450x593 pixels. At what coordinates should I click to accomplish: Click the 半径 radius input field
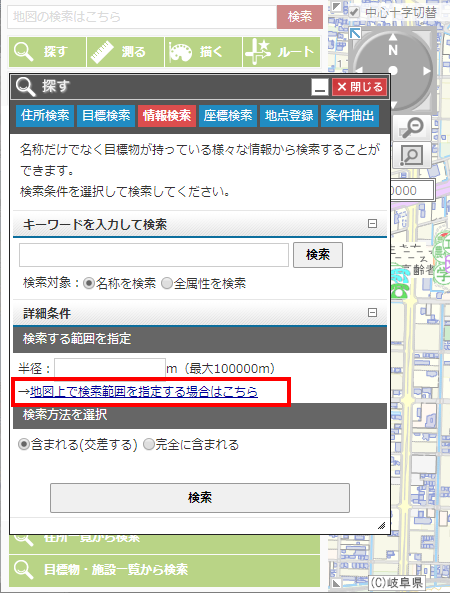click(110, 368)
